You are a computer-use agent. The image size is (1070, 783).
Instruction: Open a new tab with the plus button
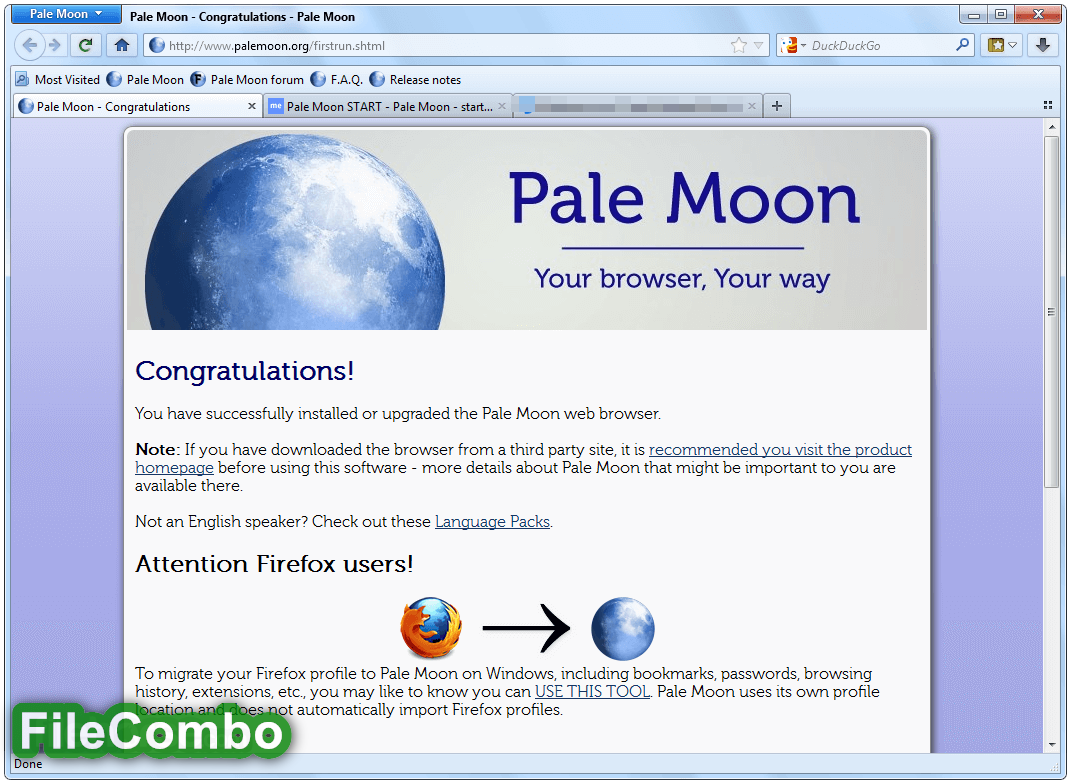(777, 106)
